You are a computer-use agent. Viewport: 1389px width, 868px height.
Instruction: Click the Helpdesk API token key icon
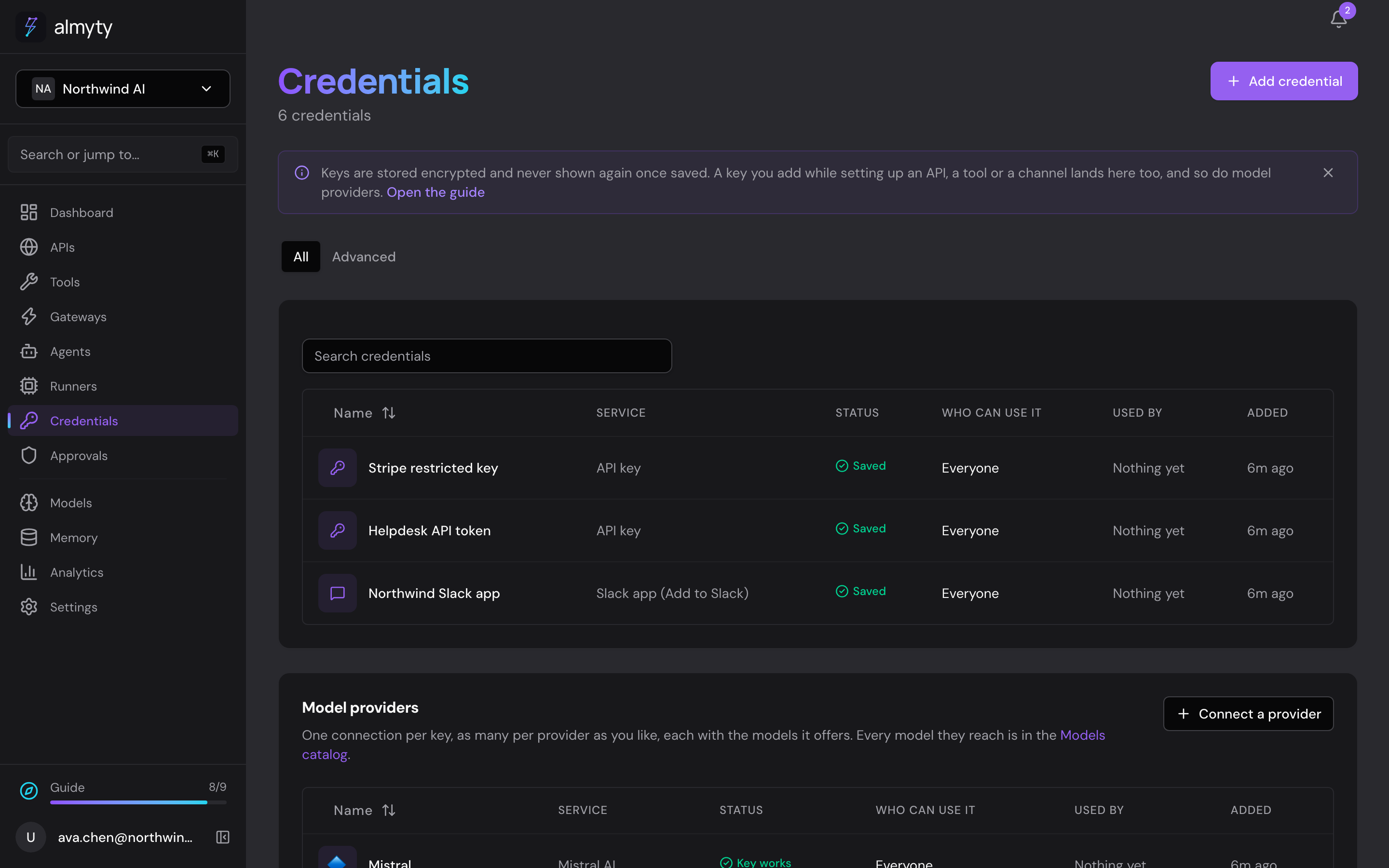[338, 530]
